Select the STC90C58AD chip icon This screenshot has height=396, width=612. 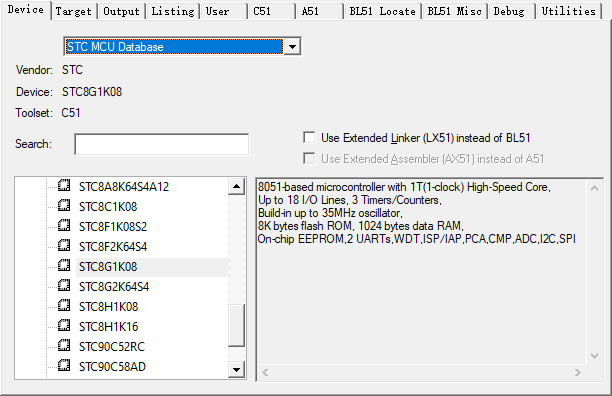(x=64, y=366)
